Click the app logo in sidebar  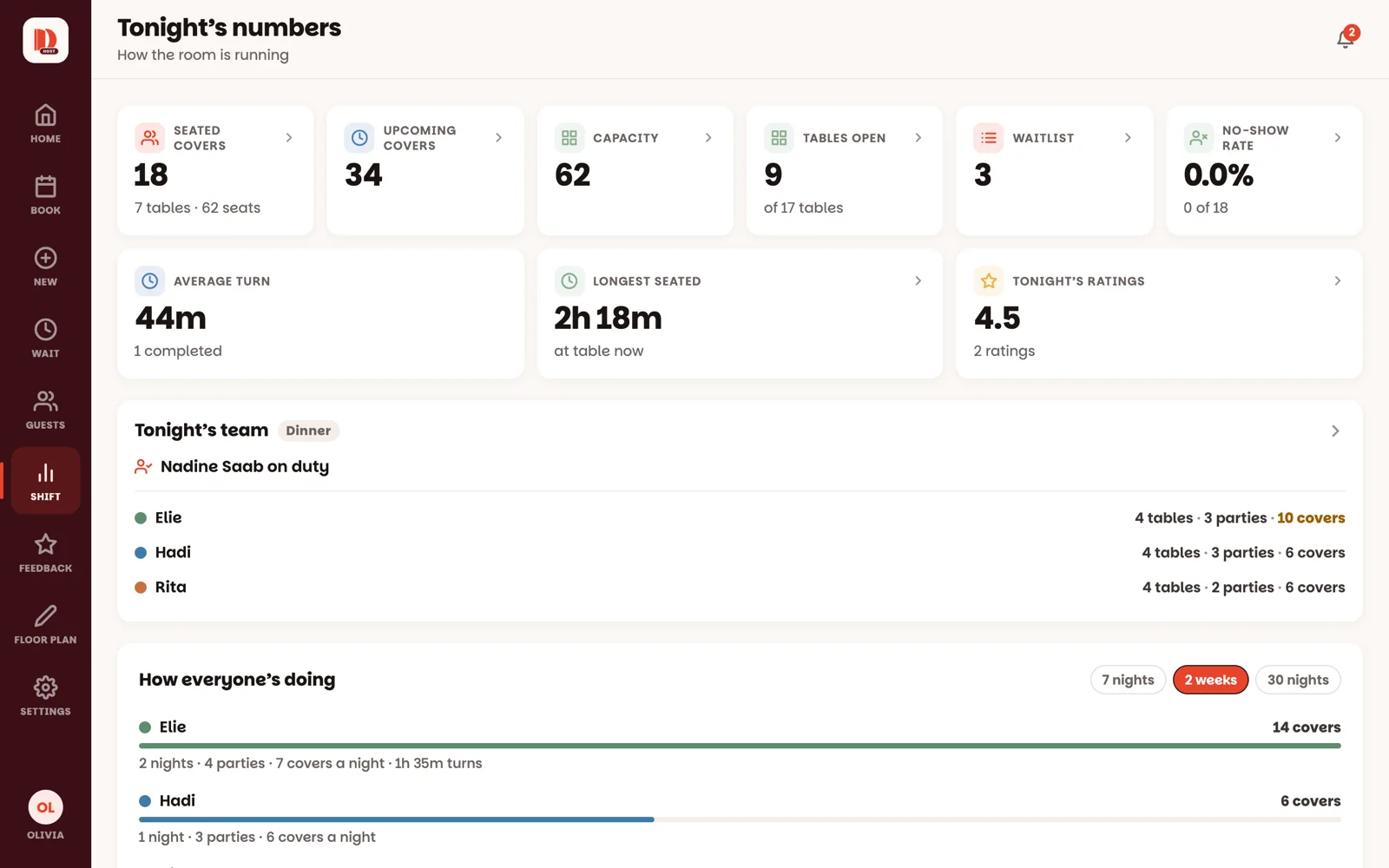[x=45, y=40]
